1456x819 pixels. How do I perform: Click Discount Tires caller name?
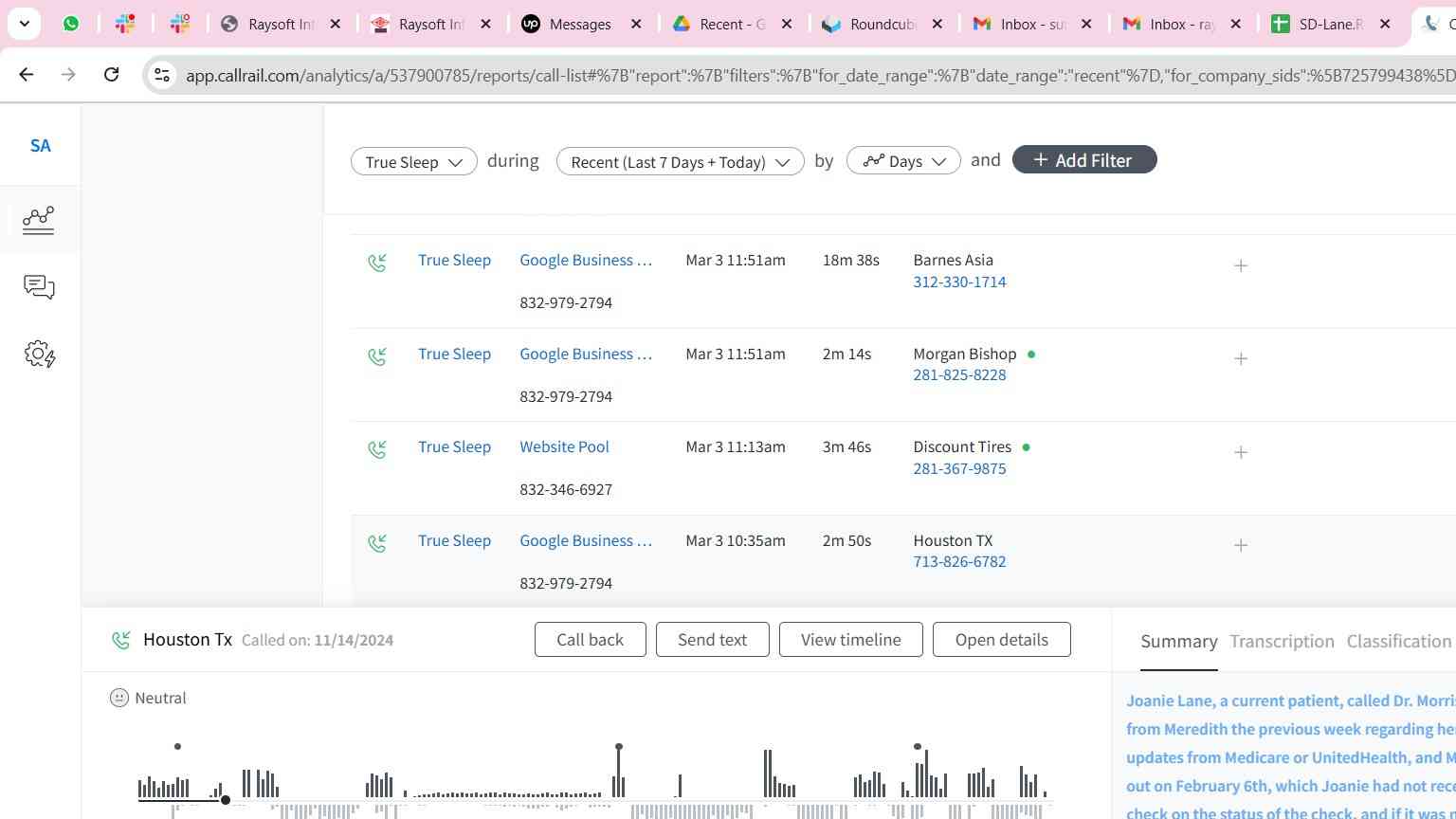962,446
